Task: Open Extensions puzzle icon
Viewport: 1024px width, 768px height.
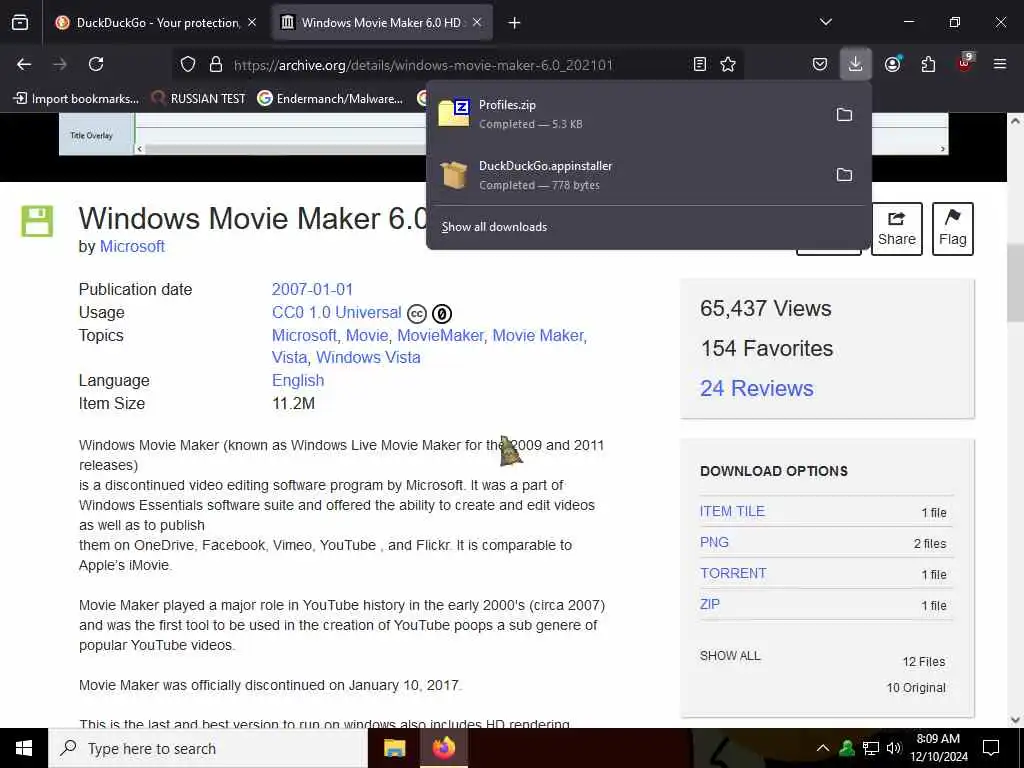Action: pyautogui.click(x=928, y=64)
